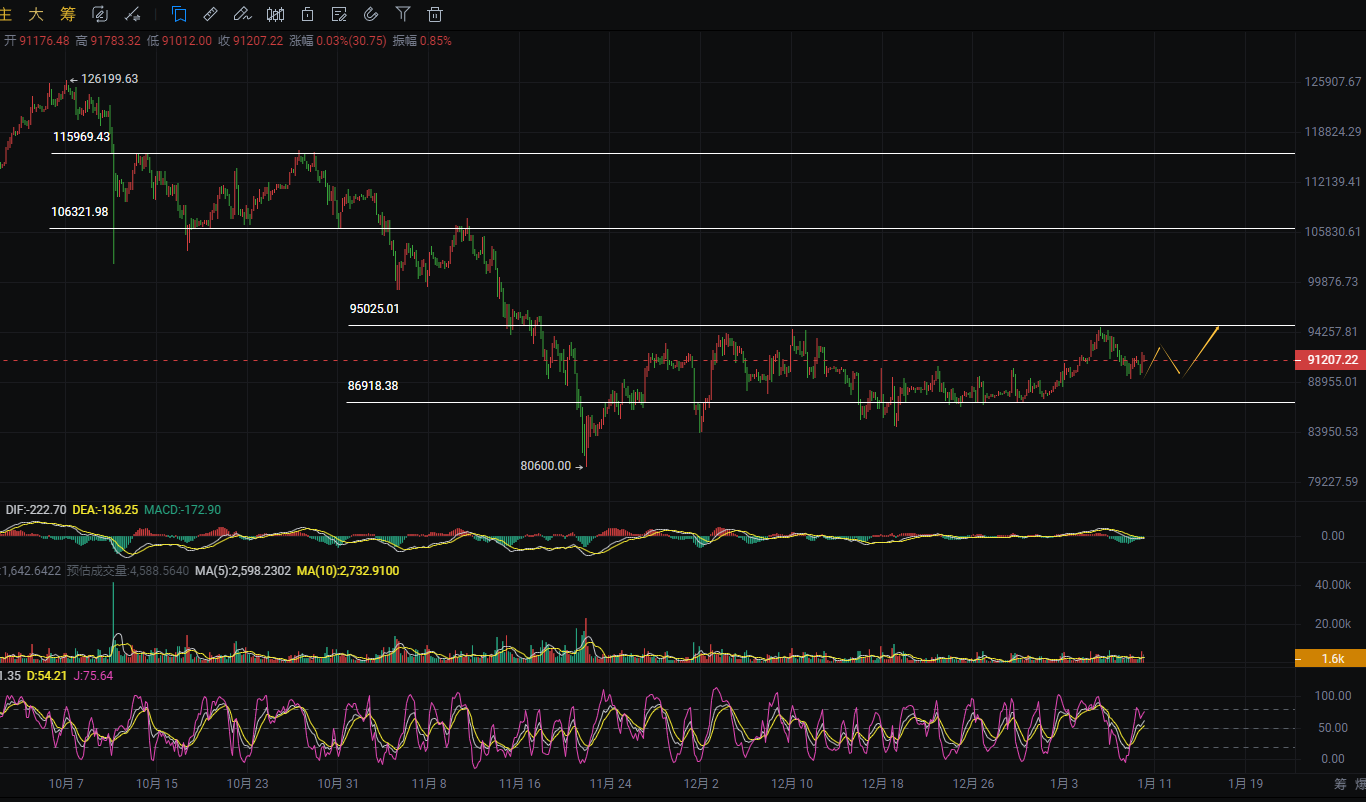1366x802 pixels.
Task: Open the candlestick chart type icon
Action: point(276,14)
